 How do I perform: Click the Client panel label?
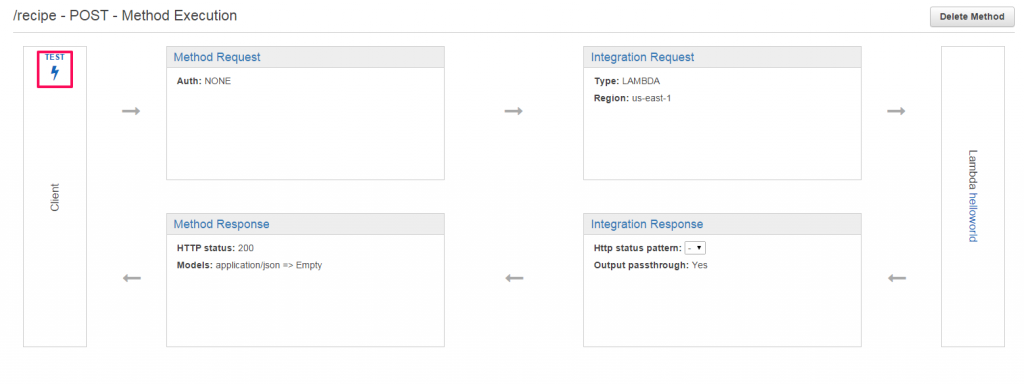[55, 197]
